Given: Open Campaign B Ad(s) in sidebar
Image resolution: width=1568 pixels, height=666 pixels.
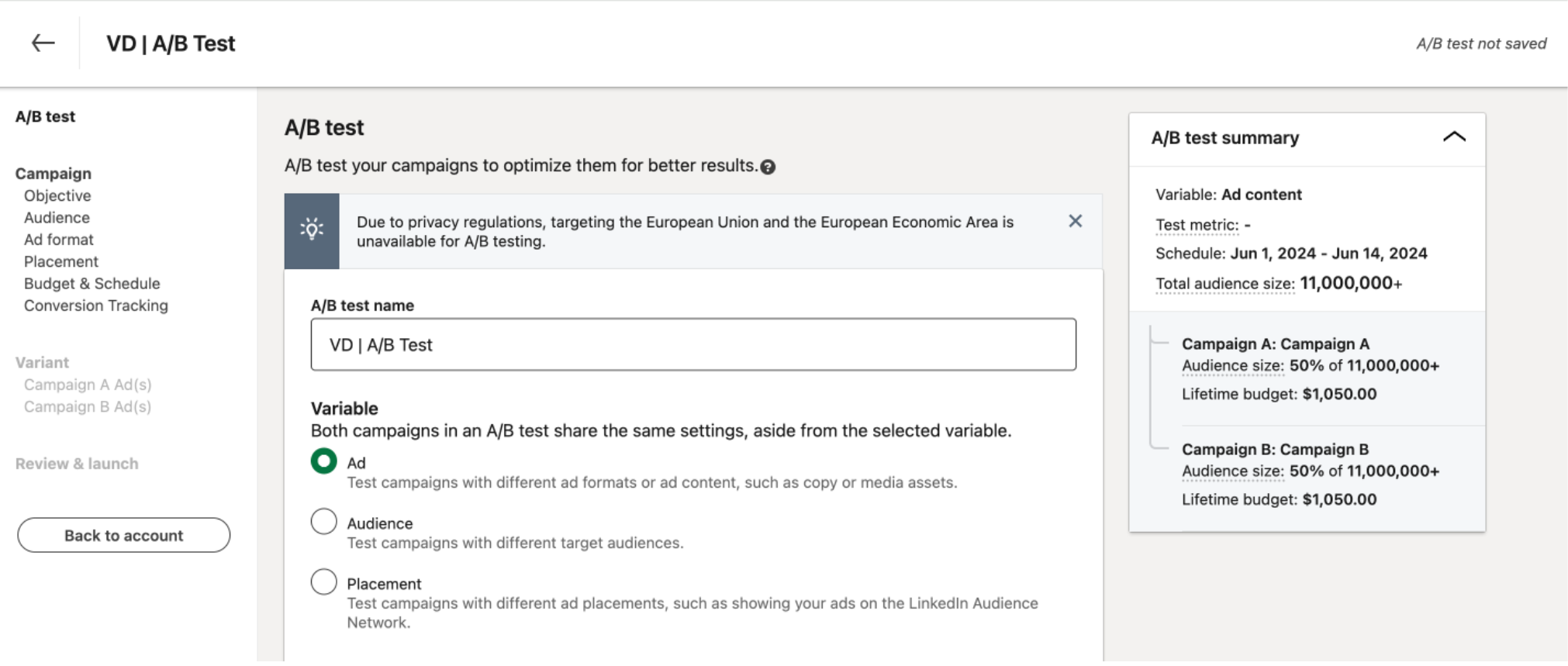Looking at the screenshot, I should [x=88, y=406].
